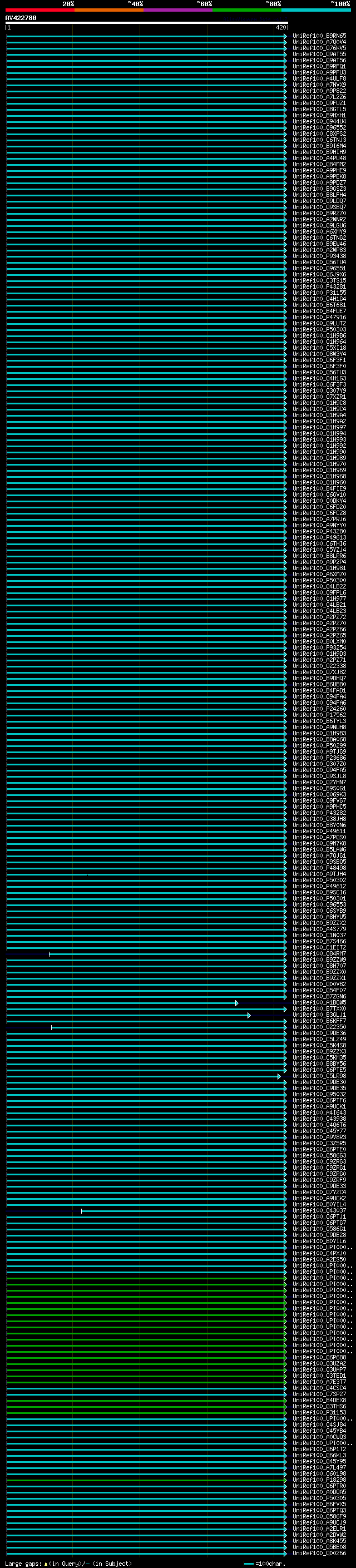Viewport: 356px width, 1568px height.
Task: Open hit UniRef100_Q9AT55
Action: click(319, 54)
